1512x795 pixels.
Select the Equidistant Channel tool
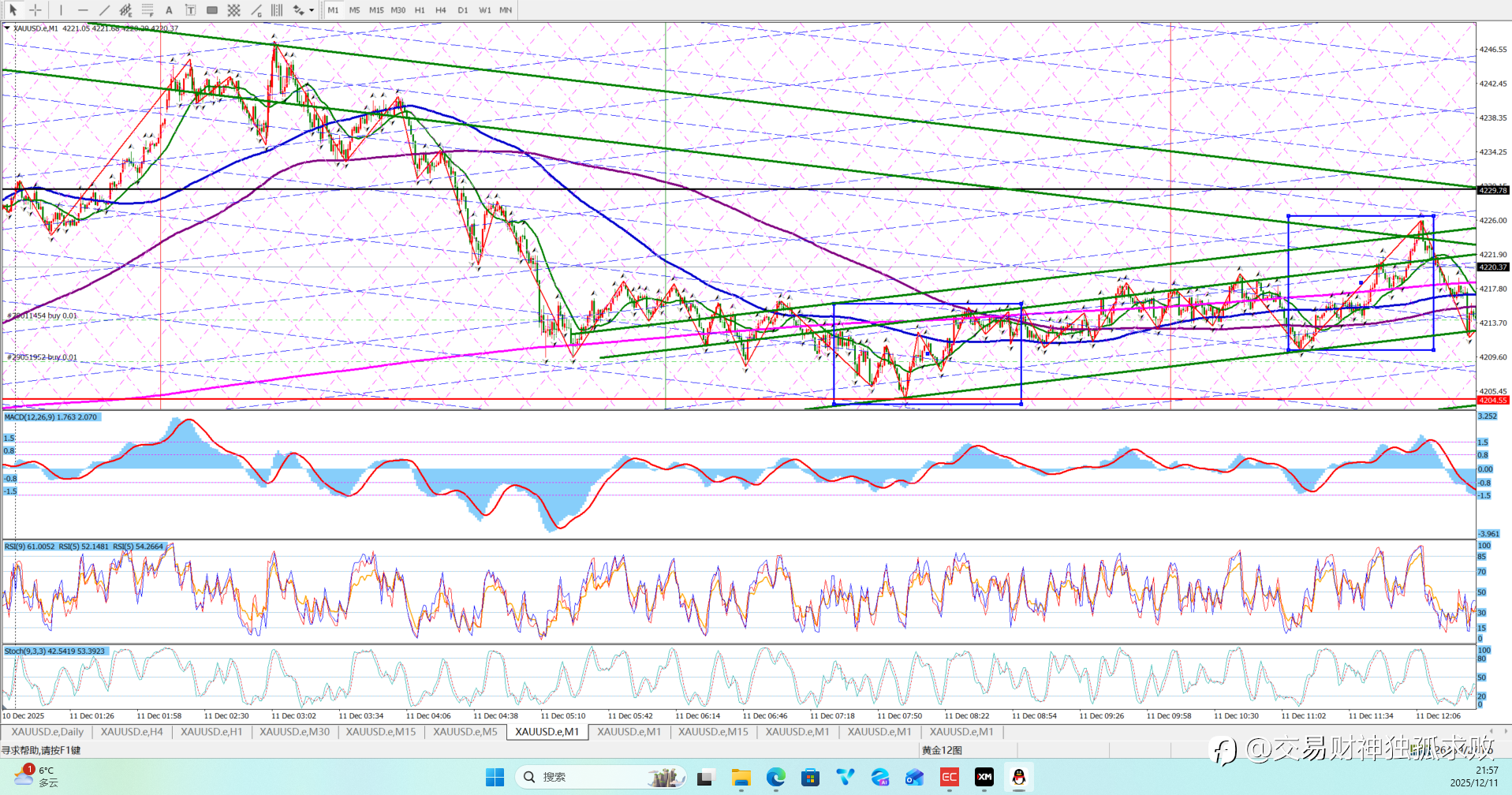(x=125, y=10)
